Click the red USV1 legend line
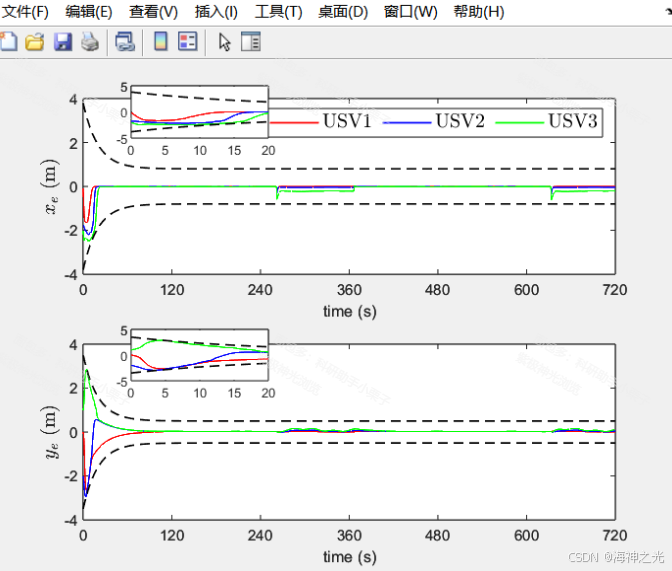 point(294,123)
